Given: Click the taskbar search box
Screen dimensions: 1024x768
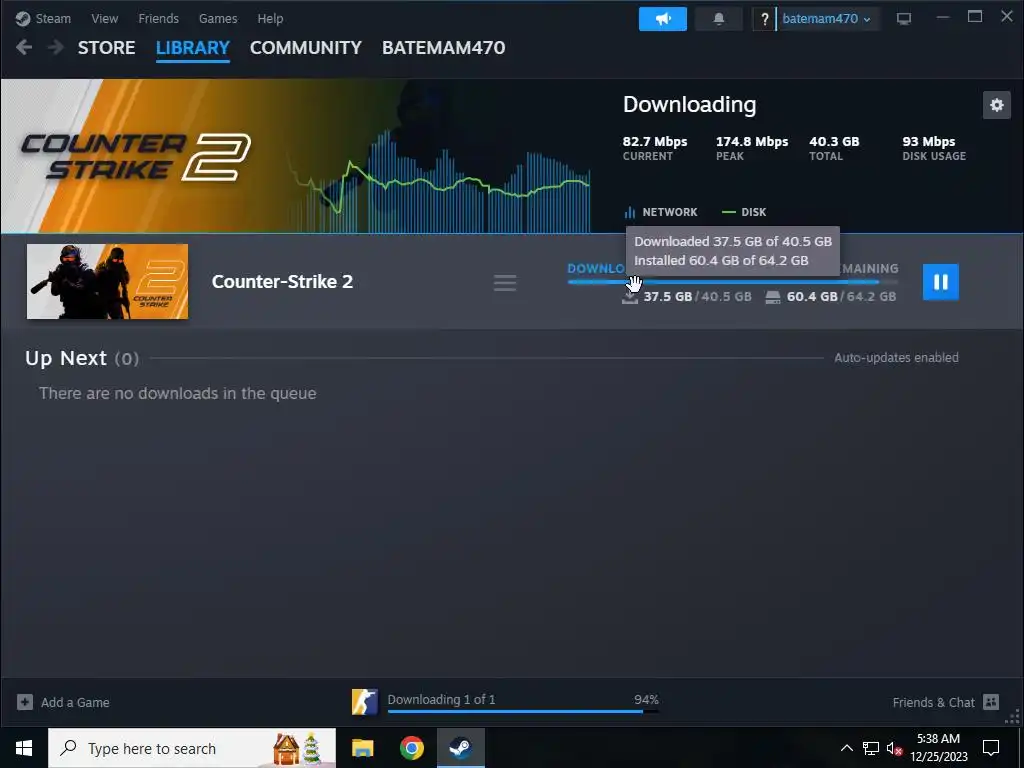Looking at the screenshot, I should 192,748.
